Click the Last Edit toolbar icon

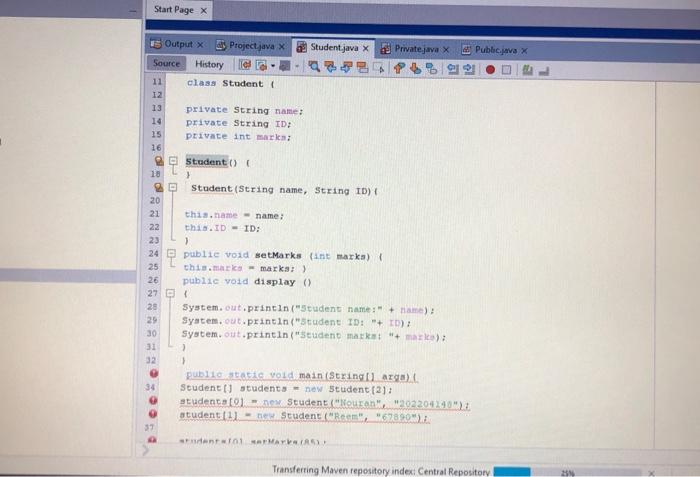pos(245,65)
